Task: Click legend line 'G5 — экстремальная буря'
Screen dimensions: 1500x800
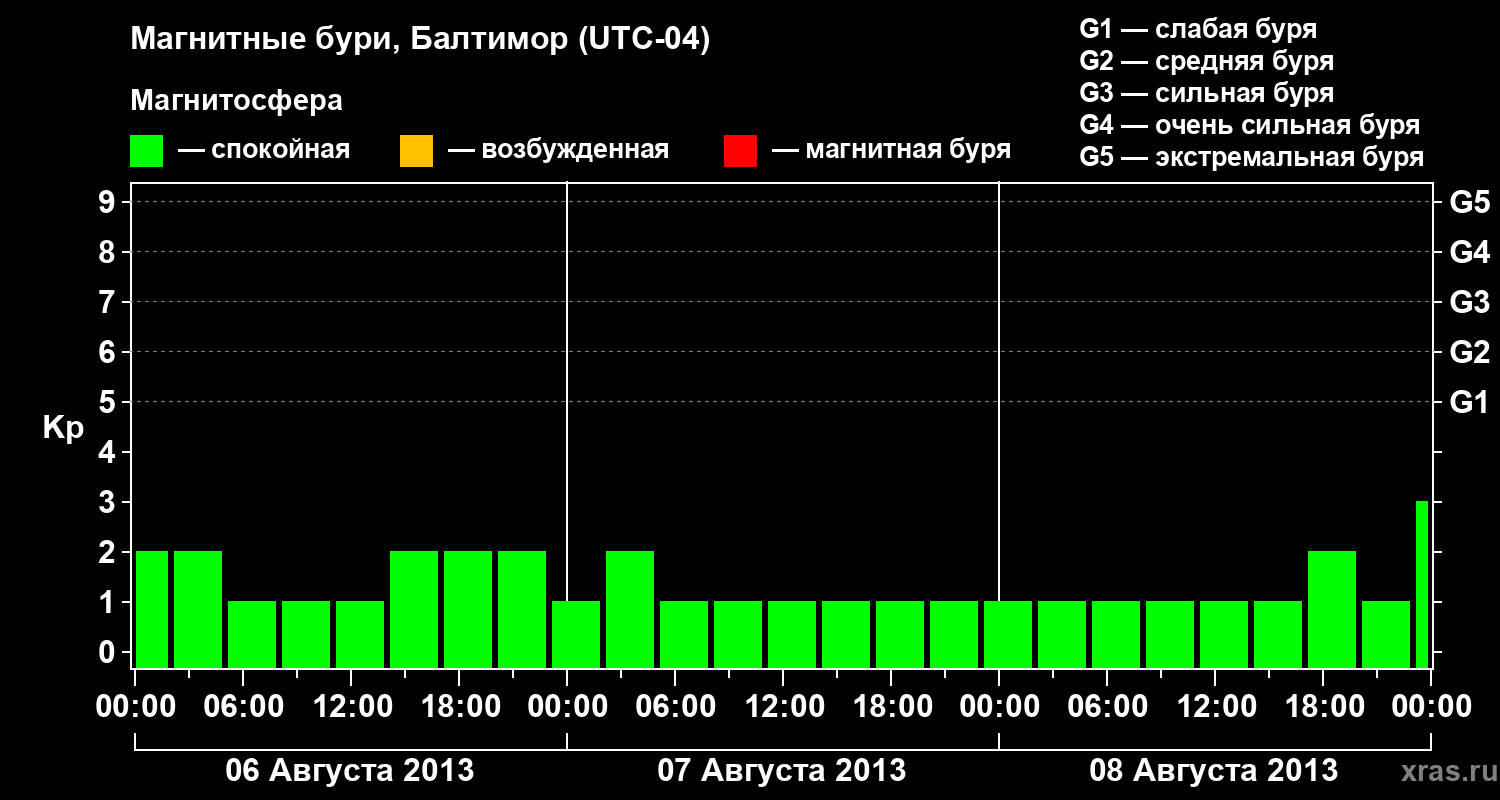Action: pyautogui.click(x=1252, y=157)
